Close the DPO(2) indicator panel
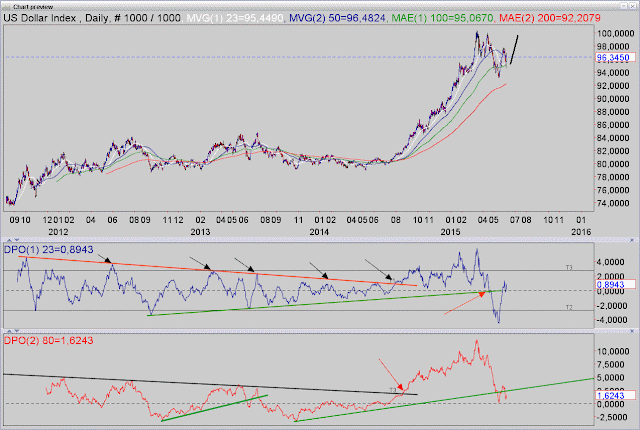Viewport: 640px width, 430px height. click(633, 331)
